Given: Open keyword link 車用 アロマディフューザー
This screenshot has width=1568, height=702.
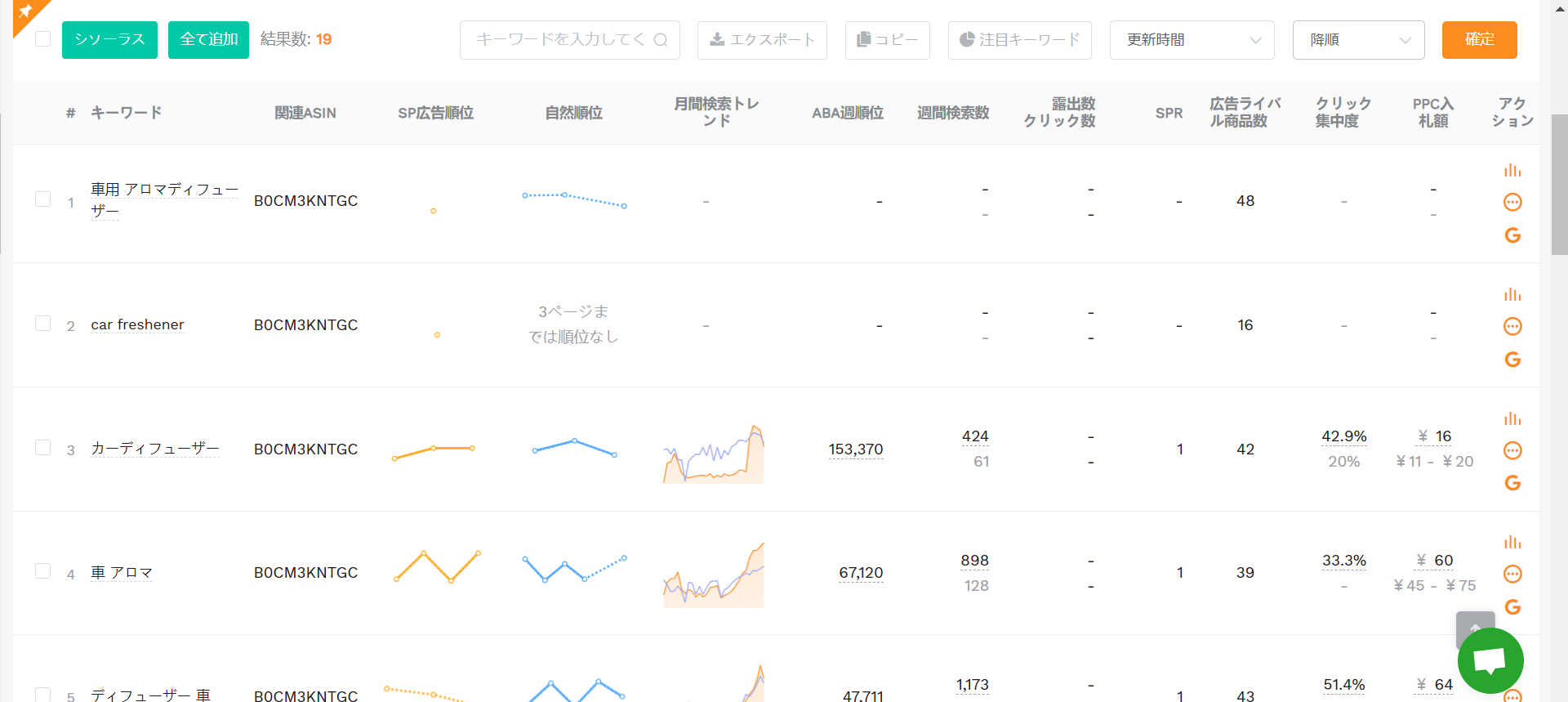Looking at the screenshot, I should coord(164,199).
